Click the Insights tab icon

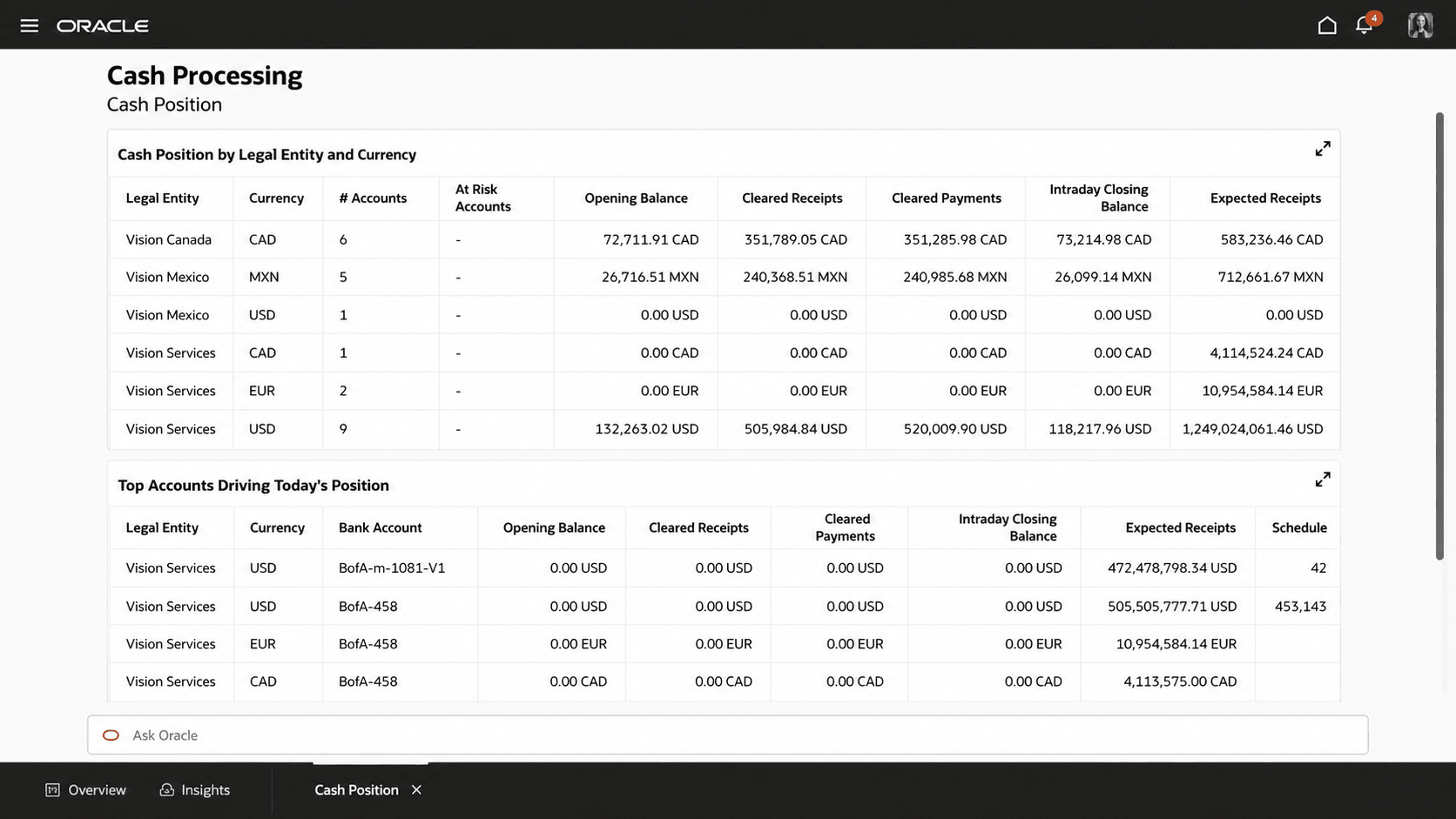tap(166, 790)
